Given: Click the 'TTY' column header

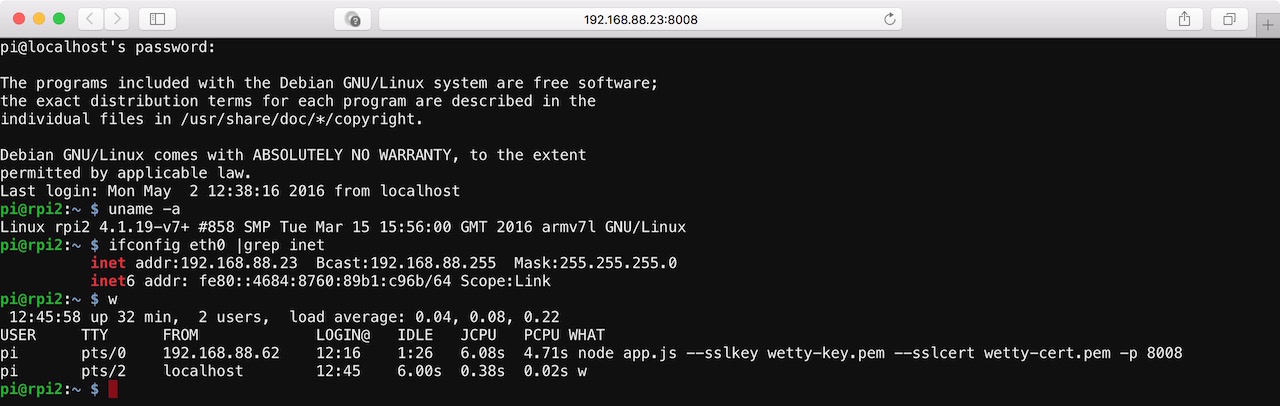Looking at the screenshot, I should click(95, 335).
